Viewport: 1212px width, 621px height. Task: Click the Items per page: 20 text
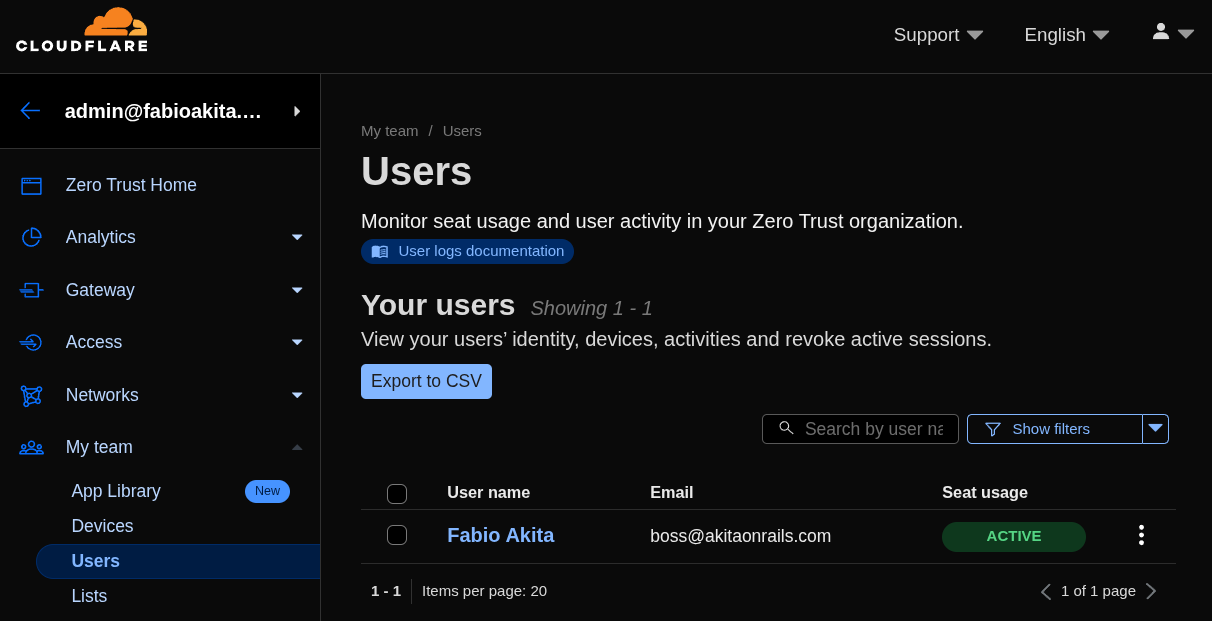484,591
